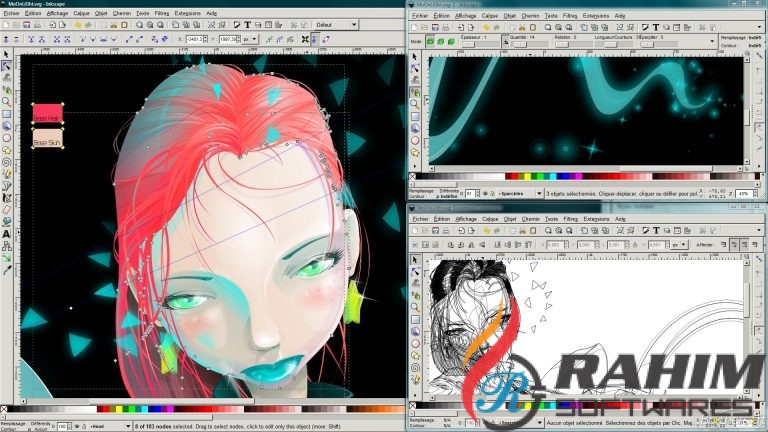Click the zoom percentage field in top-right window

coord(746,194)
